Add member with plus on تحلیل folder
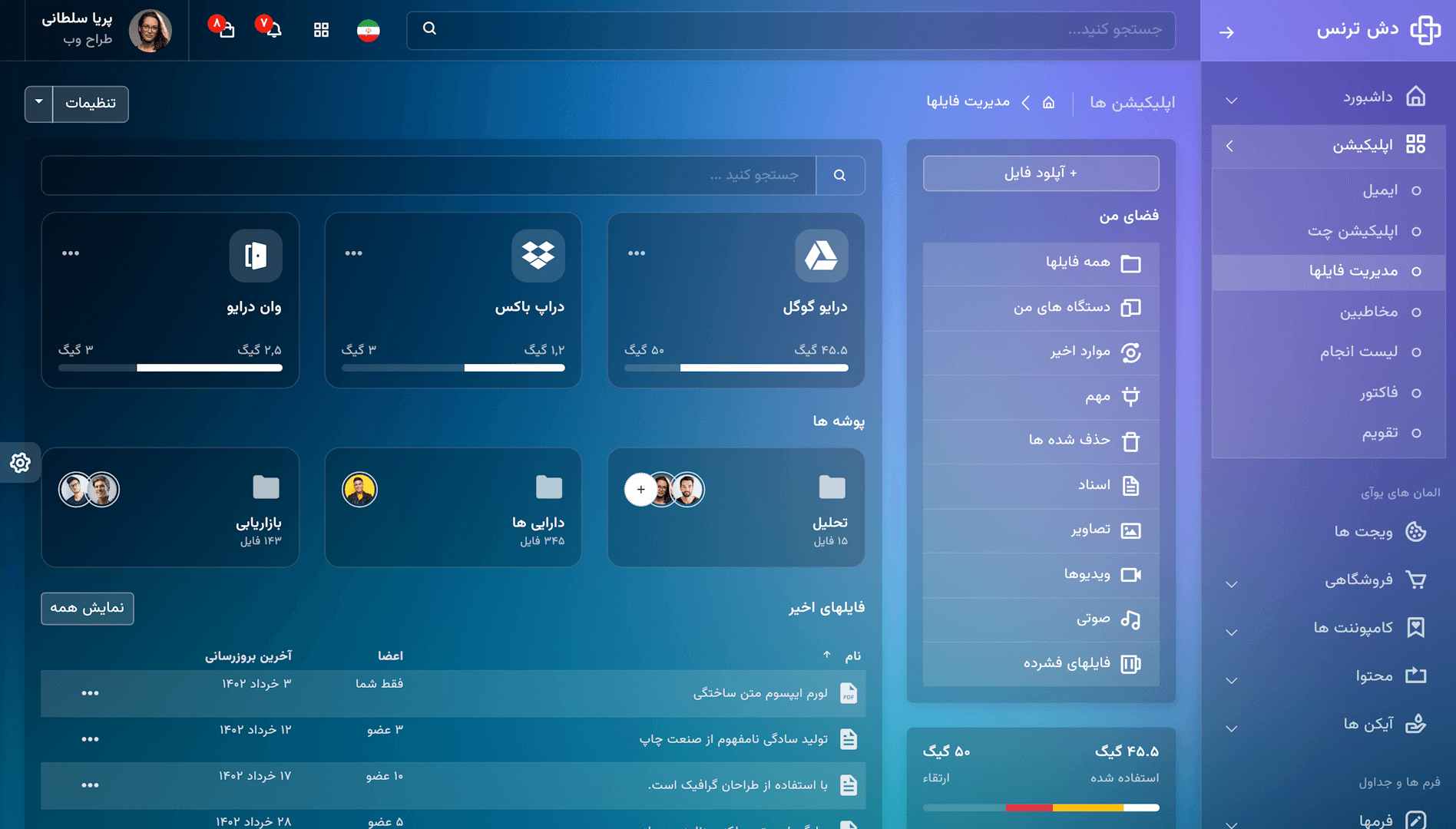This screenshot has width=1456, height=829. coord(640,489)
